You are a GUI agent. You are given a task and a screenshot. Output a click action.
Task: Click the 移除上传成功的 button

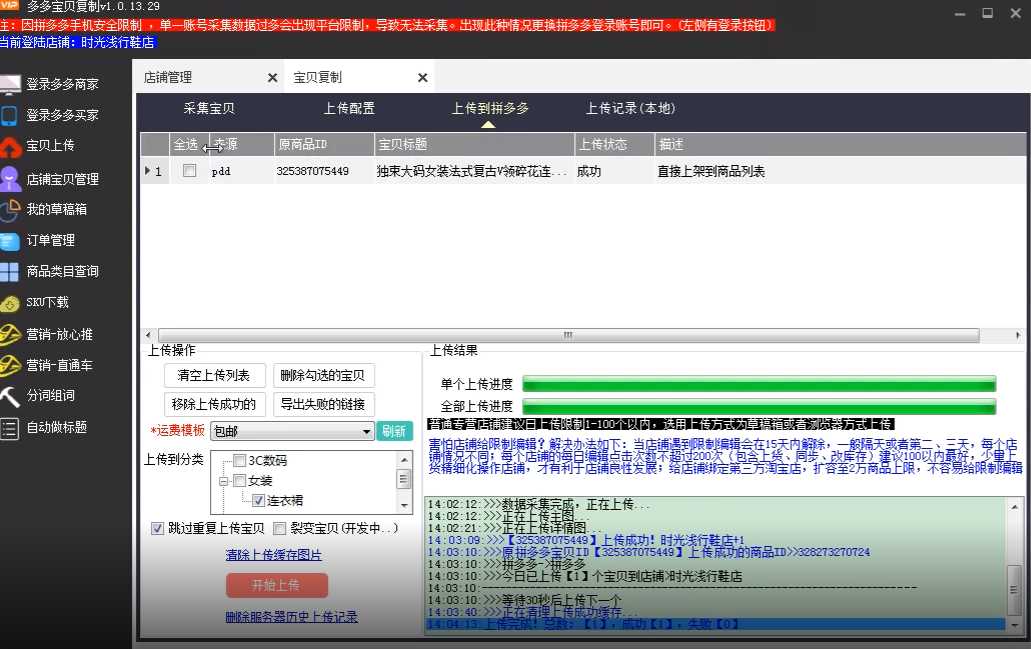(214, 404)
